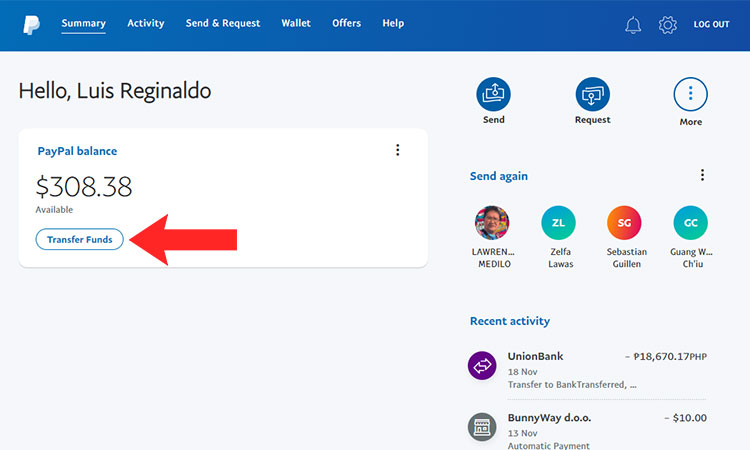The width and height of the screenshot is (750, 450).
Task: Click the Send label under icon
Action: pyautogui.click(x=494, y=120)
